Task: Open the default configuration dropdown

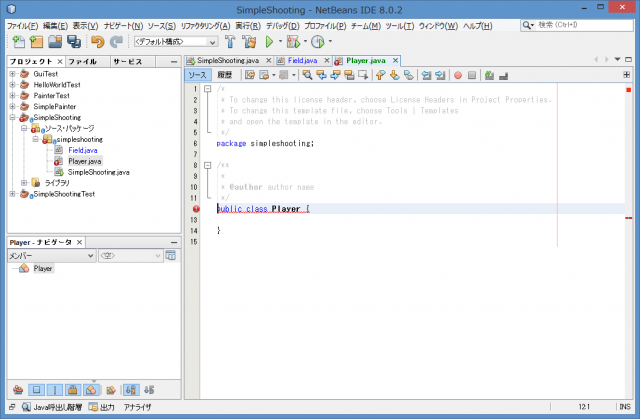Action: 176,42
